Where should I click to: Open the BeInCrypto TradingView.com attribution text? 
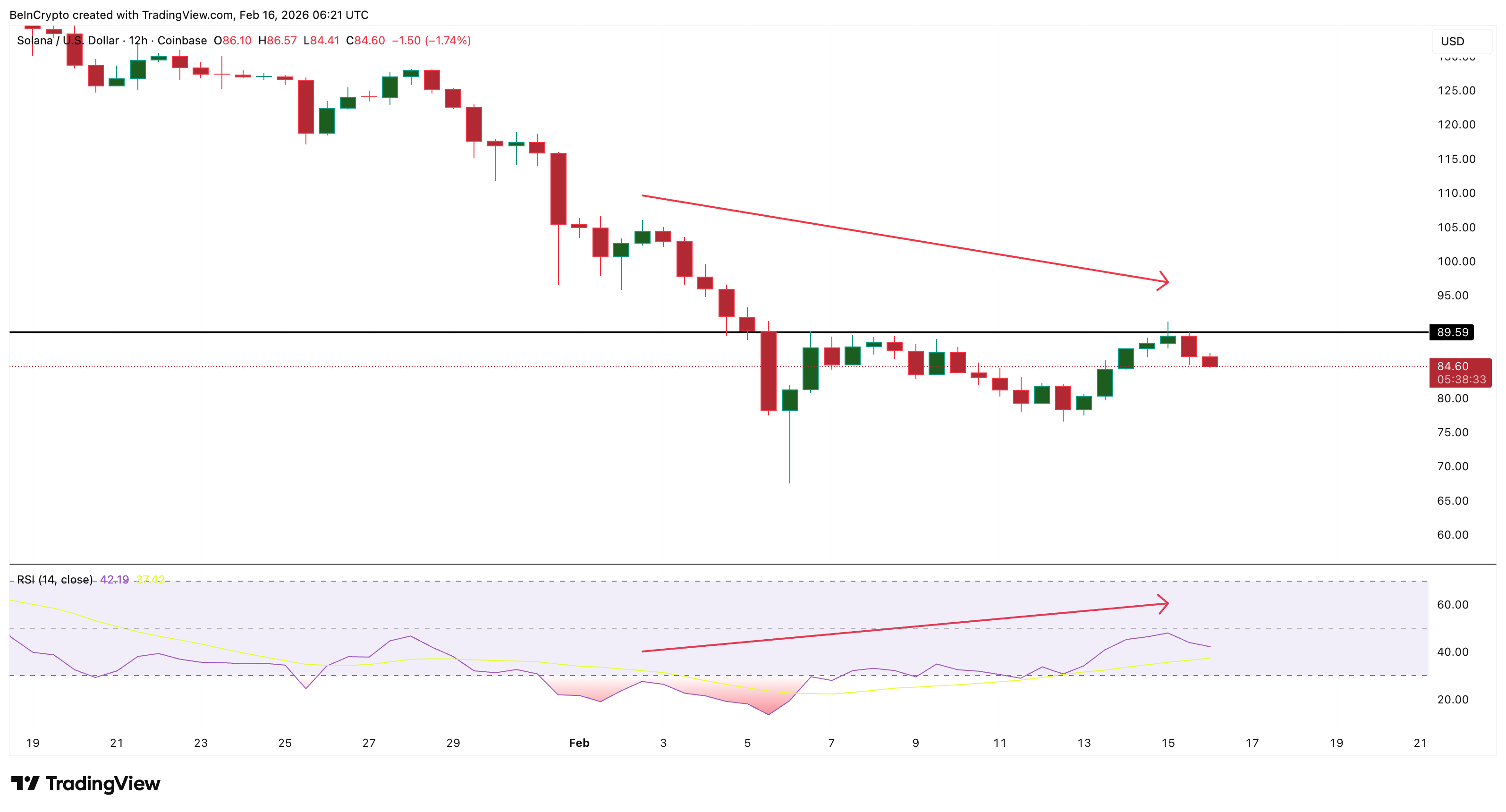[x=188, y=15]
